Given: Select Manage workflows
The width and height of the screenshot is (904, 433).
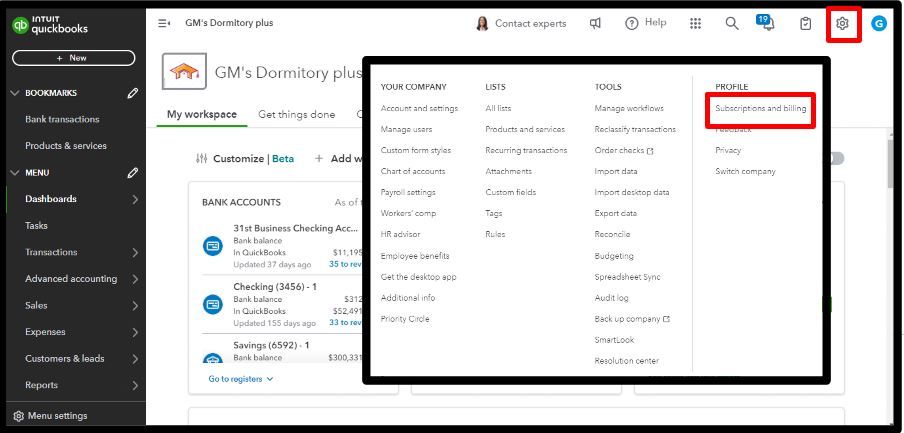Looking at the screenshot, I should (x=629, y=108).
